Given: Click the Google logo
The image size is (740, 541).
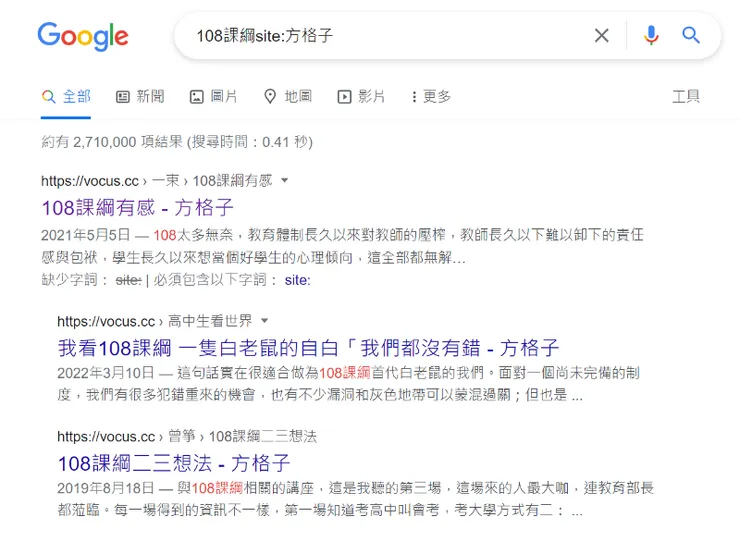Looking at the screenshot, I should tap(83, 36).
